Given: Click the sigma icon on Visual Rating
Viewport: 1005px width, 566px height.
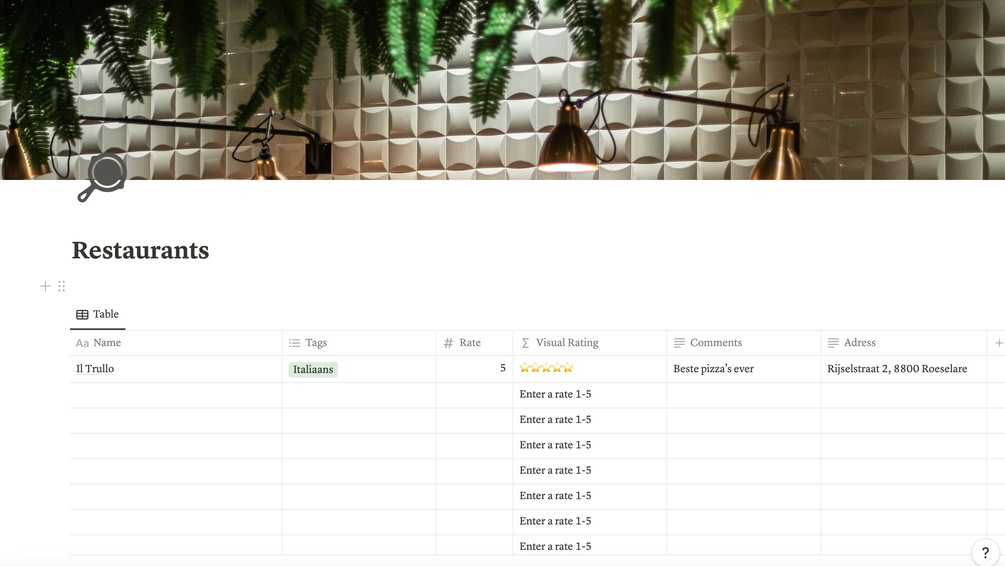Looking at the screenshot, I should click(x=525, y=343).
